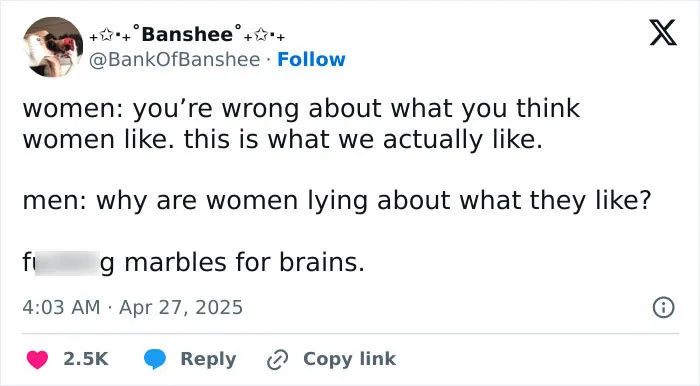Follow the BankOfBanshee account
Screen dimensions: 700x386
coord(311,59)
